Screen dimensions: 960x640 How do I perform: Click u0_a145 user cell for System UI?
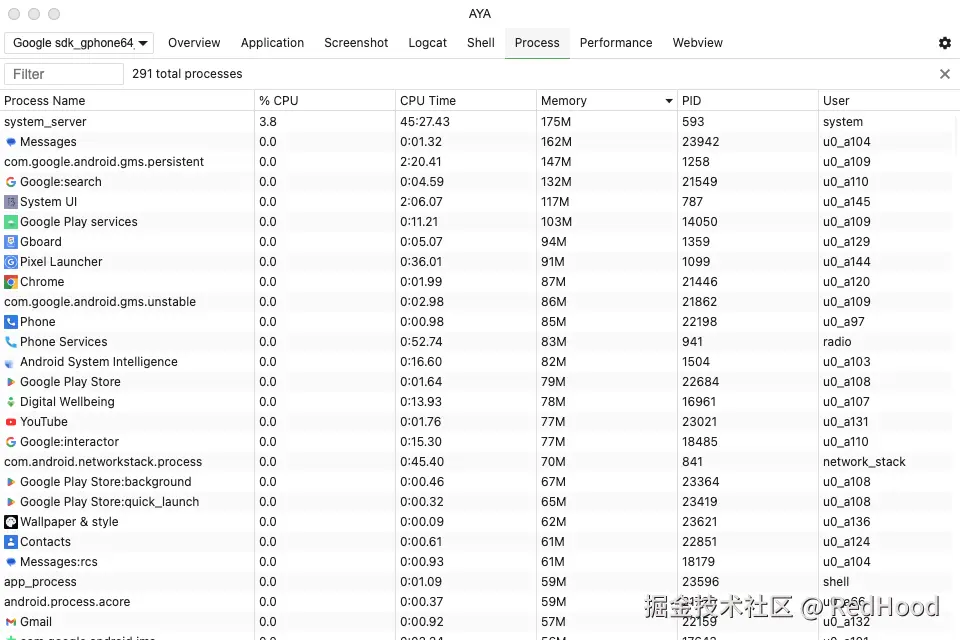[x=847, y=202]
